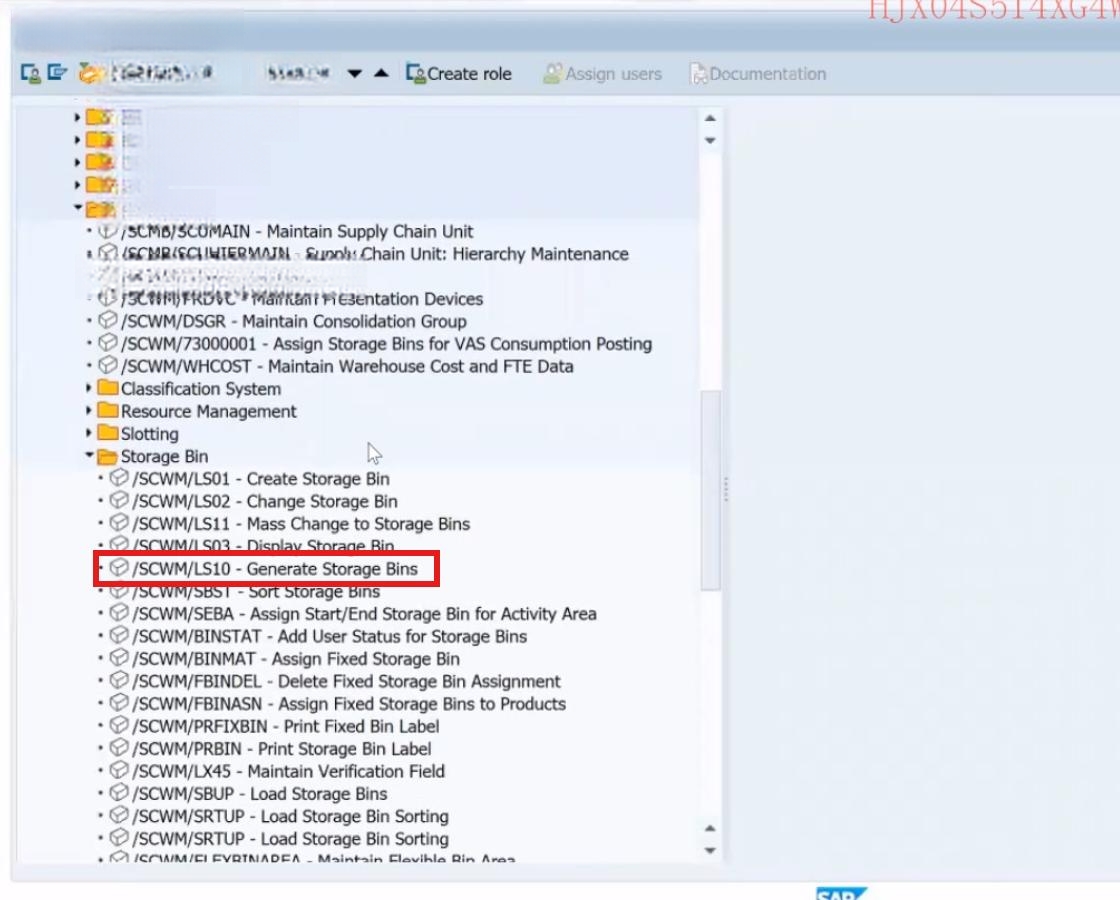
Task: Click the User menu toolbar icon
Action: tap(30, 73)
